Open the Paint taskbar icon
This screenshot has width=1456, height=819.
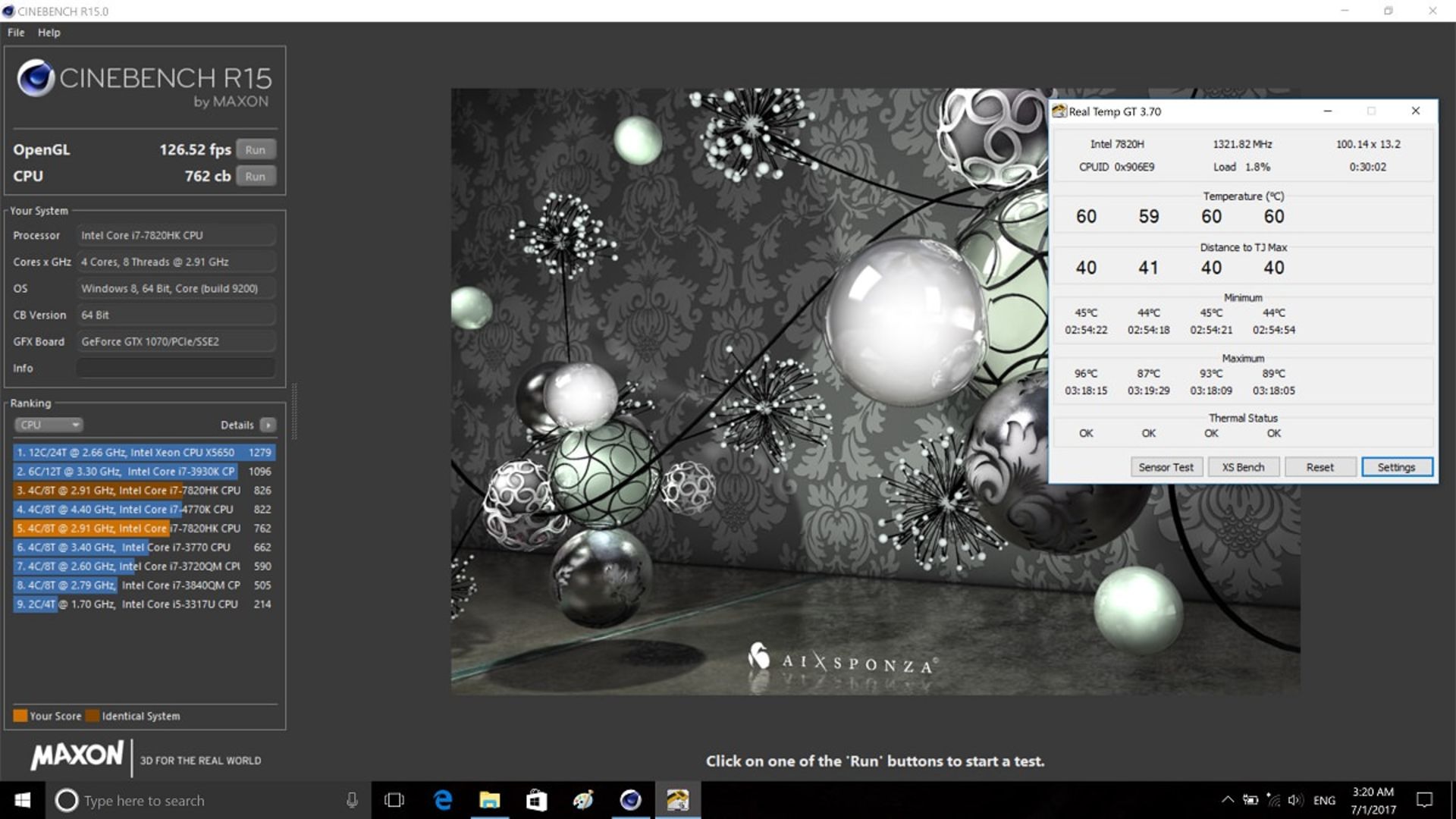click(583, 800)
